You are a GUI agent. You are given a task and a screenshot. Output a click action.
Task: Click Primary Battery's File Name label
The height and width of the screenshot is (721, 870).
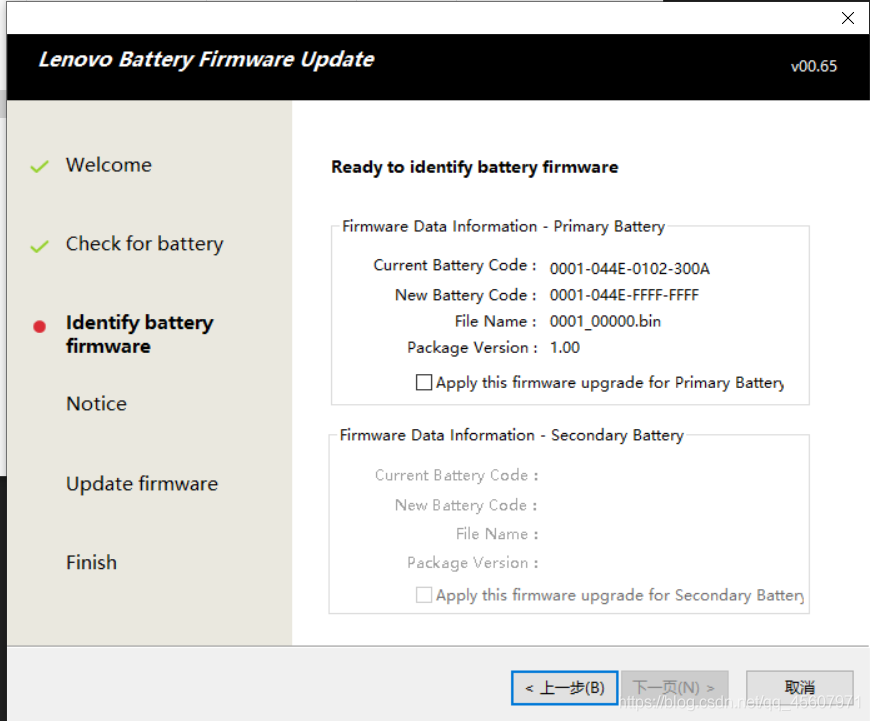(x=495, y=321)
